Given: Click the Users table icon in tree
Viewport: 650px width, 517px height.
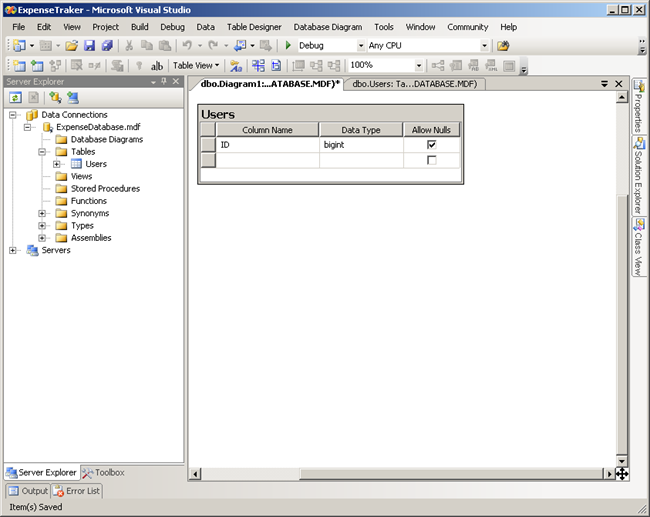Looking at the screenshot, I should 76,164.
